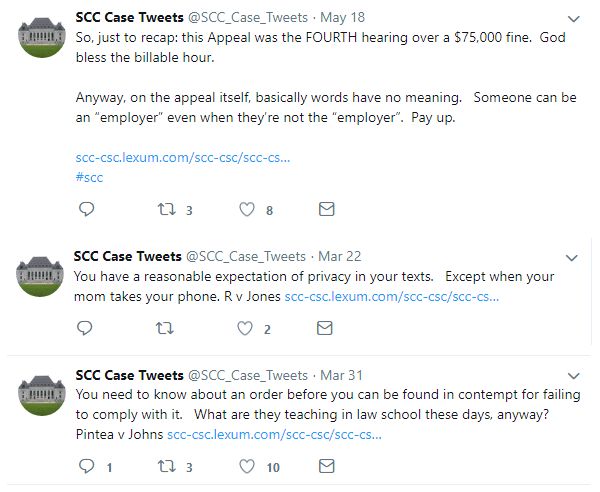This screenshot has height=492, width=600.
Task: Share R v Jones tweet by message
Action: [x=326, y=328]
